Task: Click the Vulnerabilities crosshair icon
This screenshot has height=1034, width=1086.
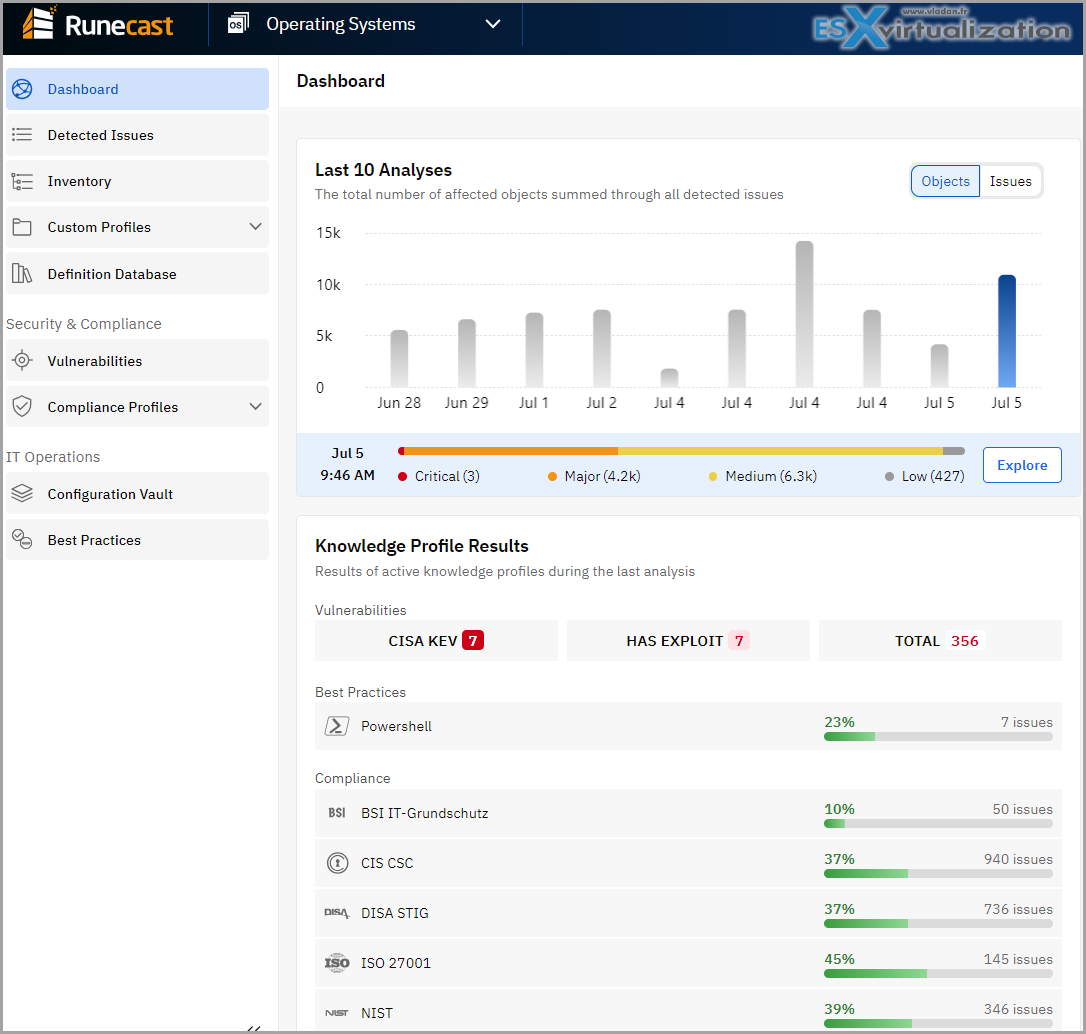Action: tap(22, 360)
